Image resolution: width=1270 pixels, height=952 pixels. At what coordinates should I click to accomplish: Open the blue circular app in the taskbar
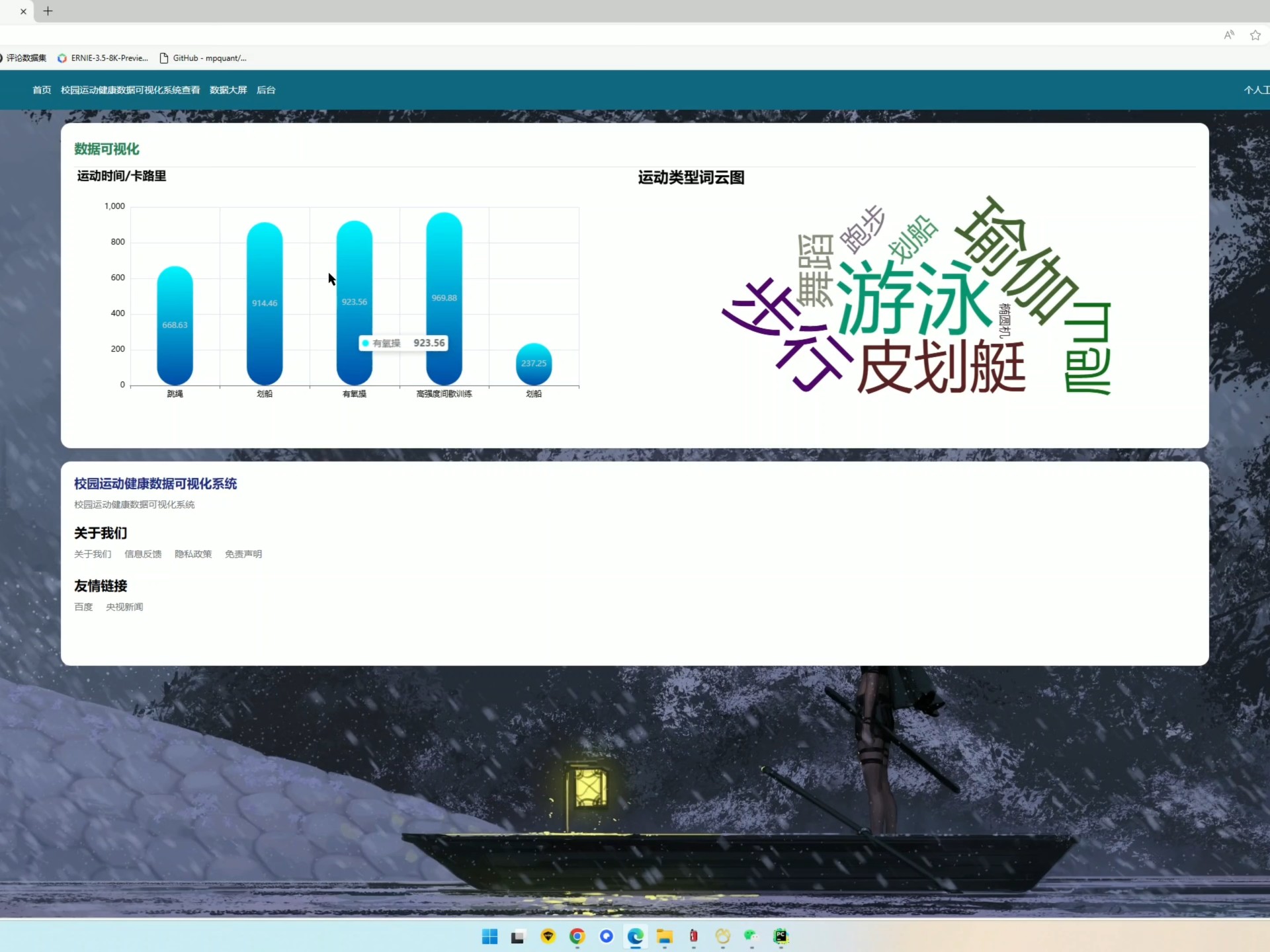(607, 936)
